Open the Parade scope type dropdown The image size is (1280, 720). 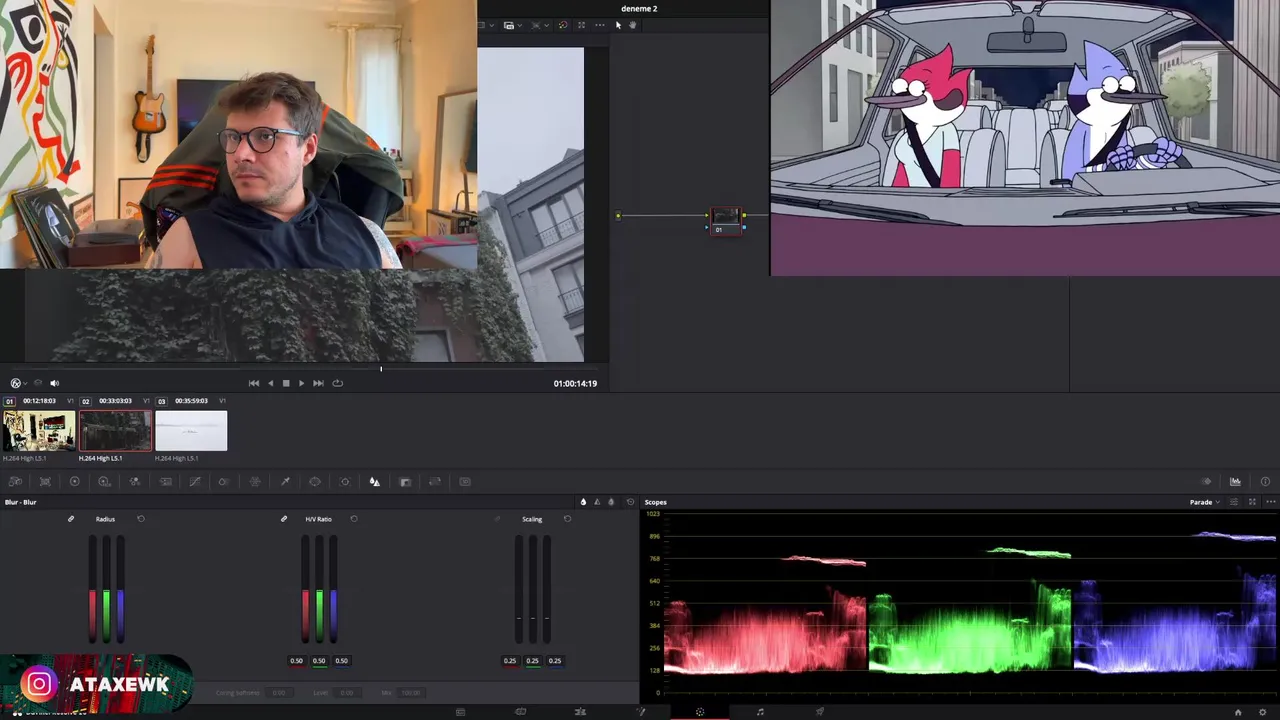(x=1204, y=502)
